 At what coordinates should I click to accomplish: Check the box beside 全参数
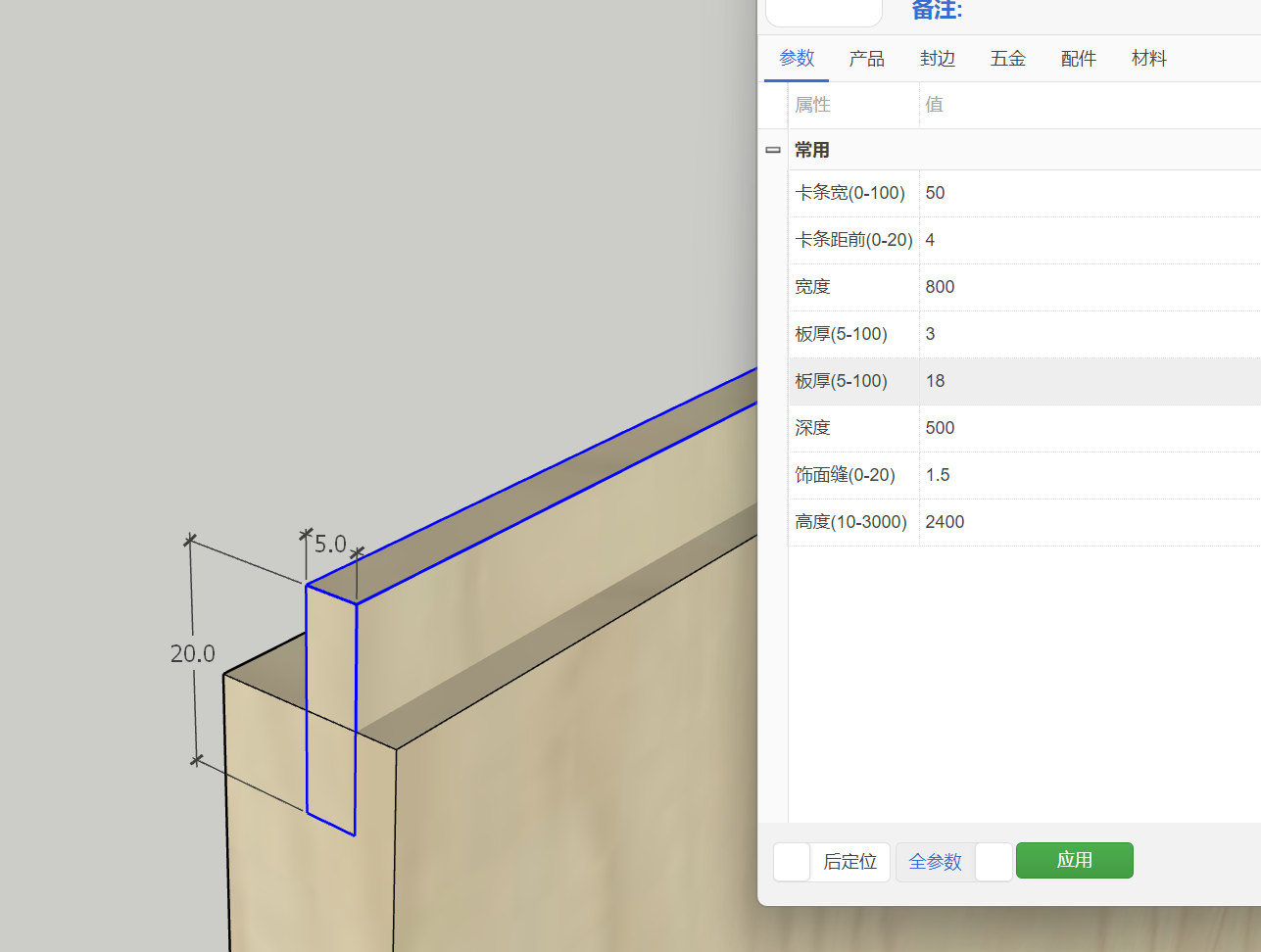pos(994,862)
